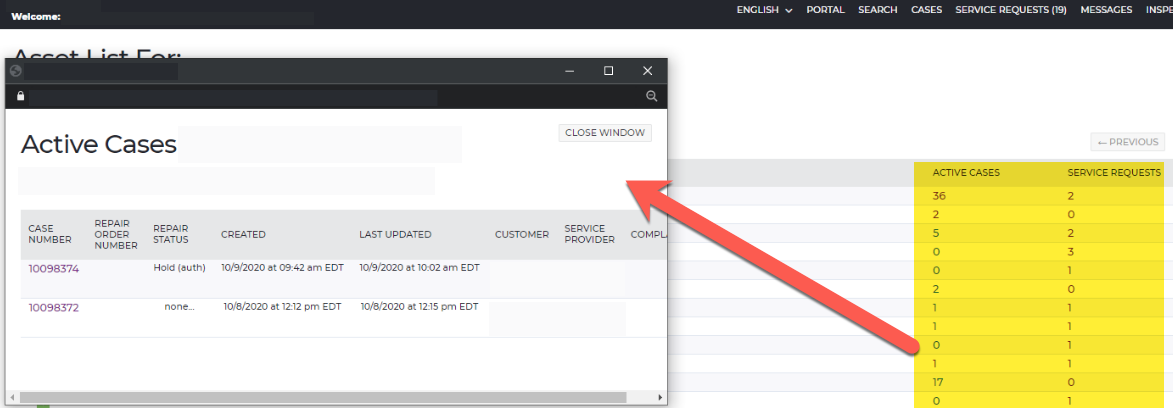Viewport: 1173px width, 408px height.
Task: Click the horizontal scrollbar in the popup window
Action: [322, 398]
